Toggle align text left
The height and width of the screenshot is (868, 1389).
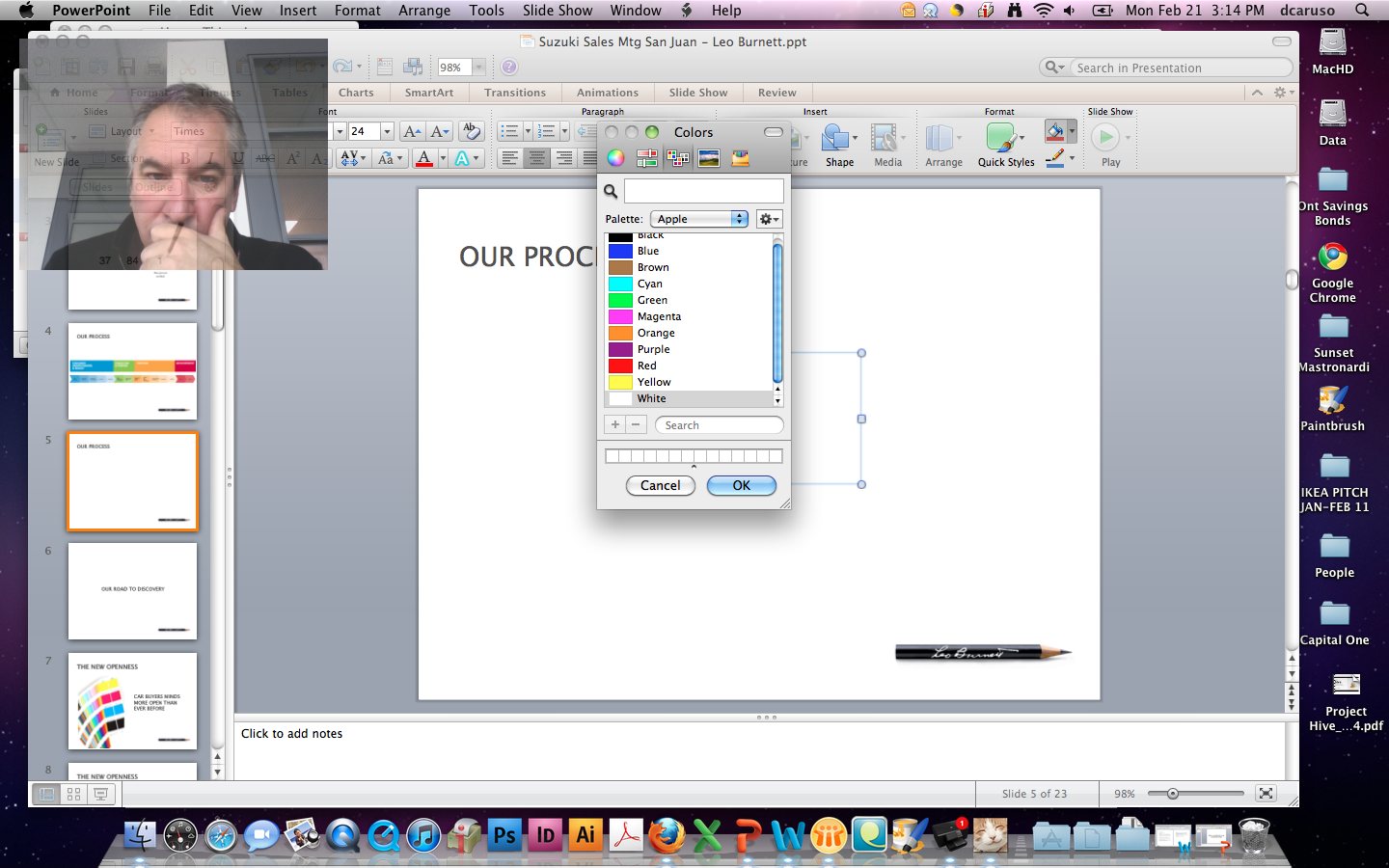click(510, 158)
